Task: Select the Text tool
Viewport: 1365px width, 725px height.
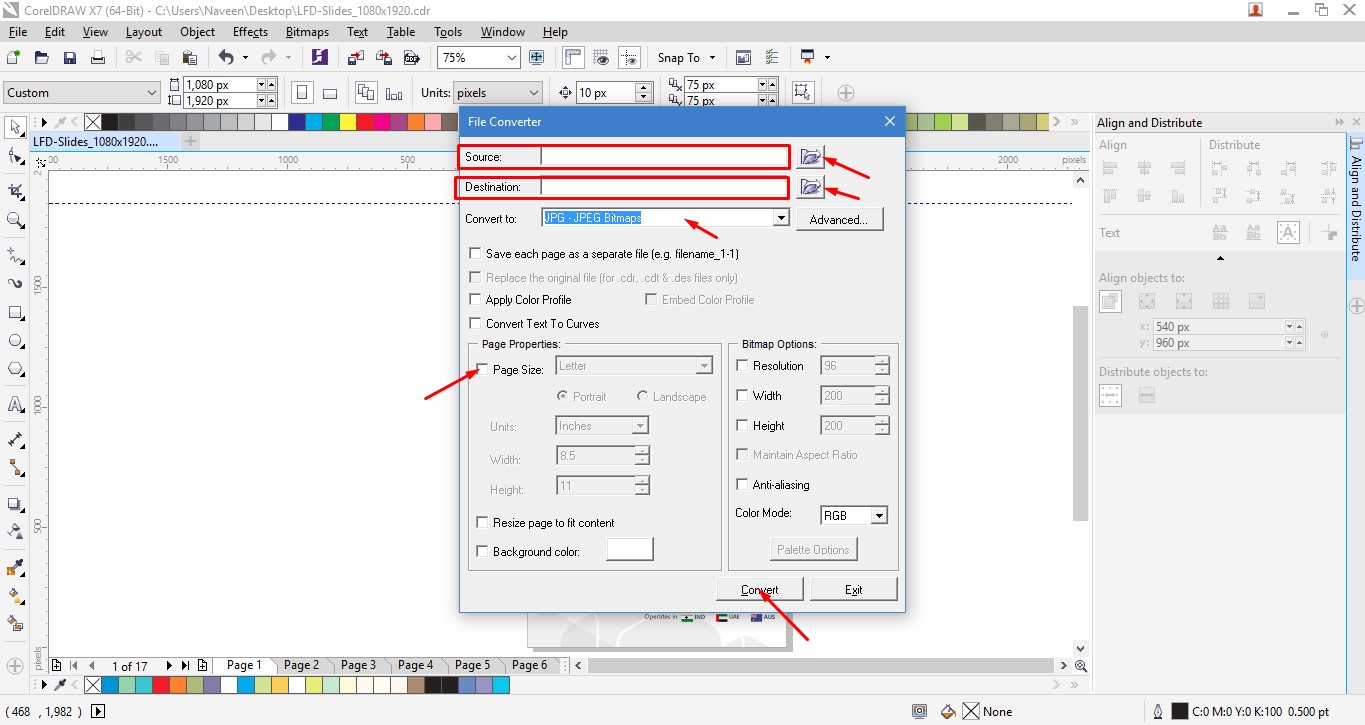Action: pos(14,403)
